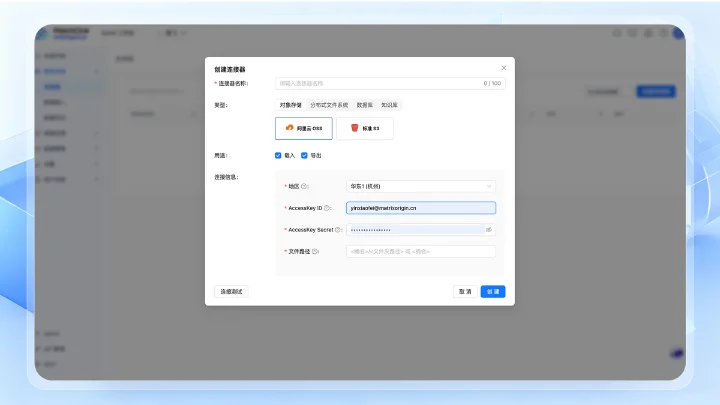Click the help icon beside 文件路径
The height and width of the screenshot is (405, 720).
[x=315, y=251]
